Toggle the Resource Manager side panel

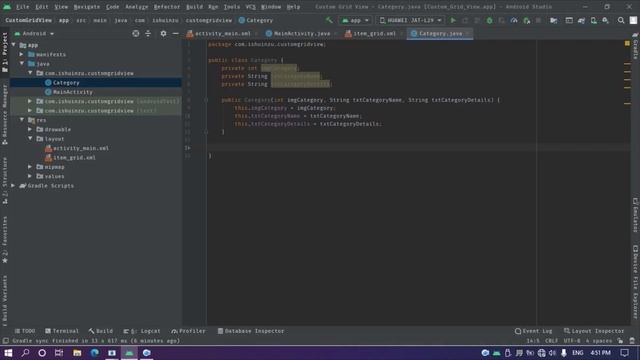[x=5, y=114]
